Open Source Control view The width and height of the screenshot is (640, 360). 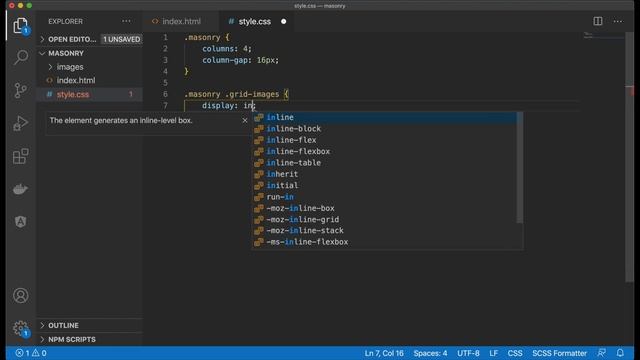pyautogui.click(x=20, y=90)
